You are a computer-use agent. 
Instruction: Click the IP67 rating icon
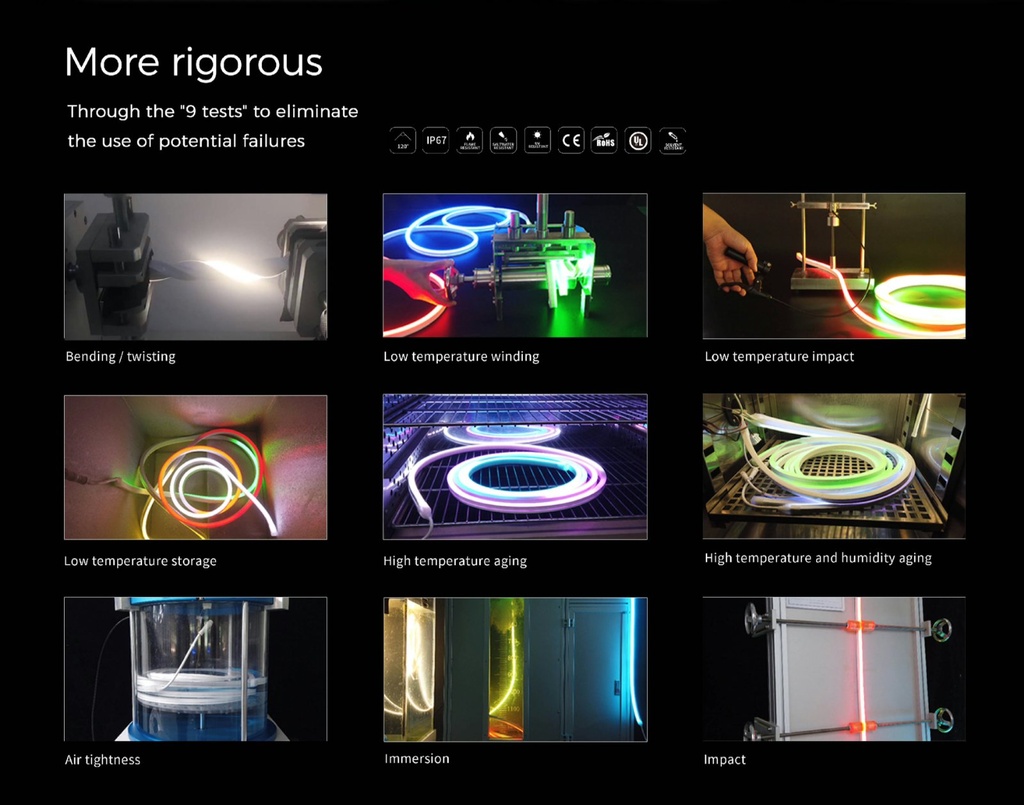436,140
